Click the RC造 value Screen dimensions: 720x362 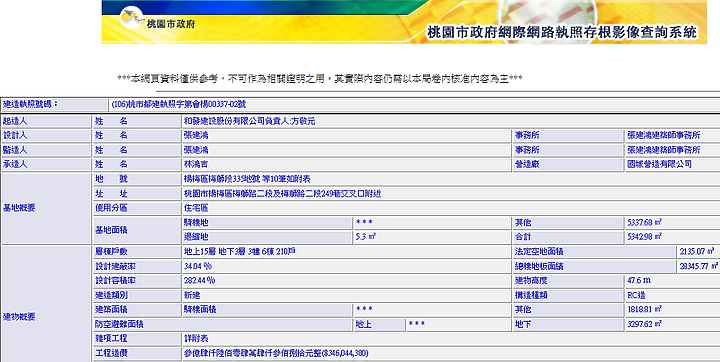coord(636,295)
